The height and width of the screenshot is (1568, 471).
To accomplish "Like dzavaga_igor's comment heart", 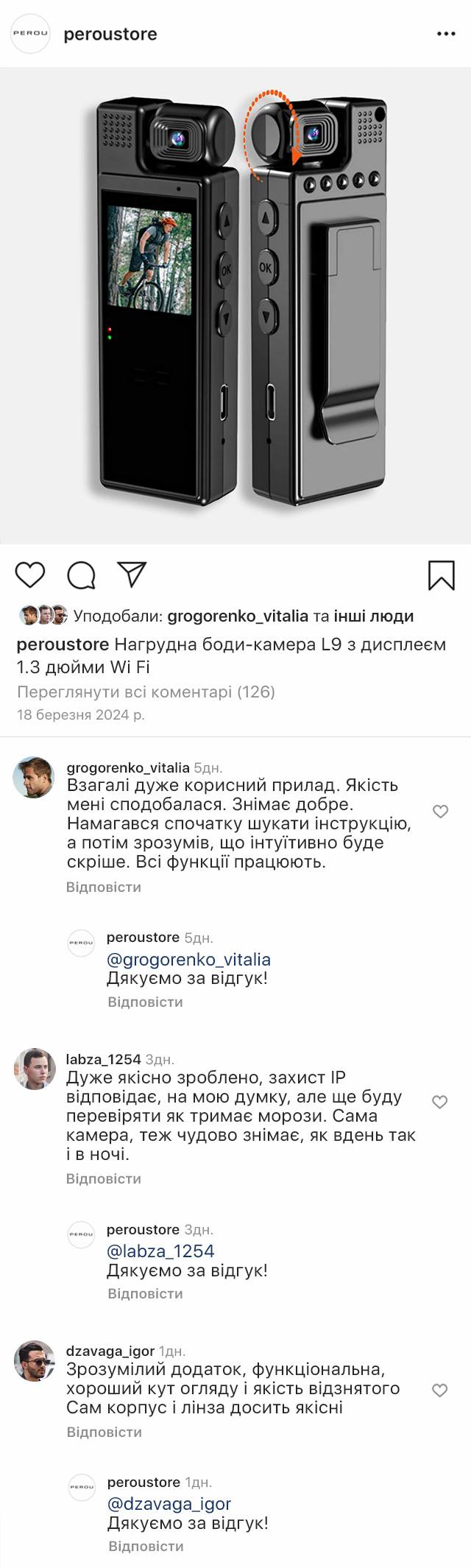I will pos(440,1391).
